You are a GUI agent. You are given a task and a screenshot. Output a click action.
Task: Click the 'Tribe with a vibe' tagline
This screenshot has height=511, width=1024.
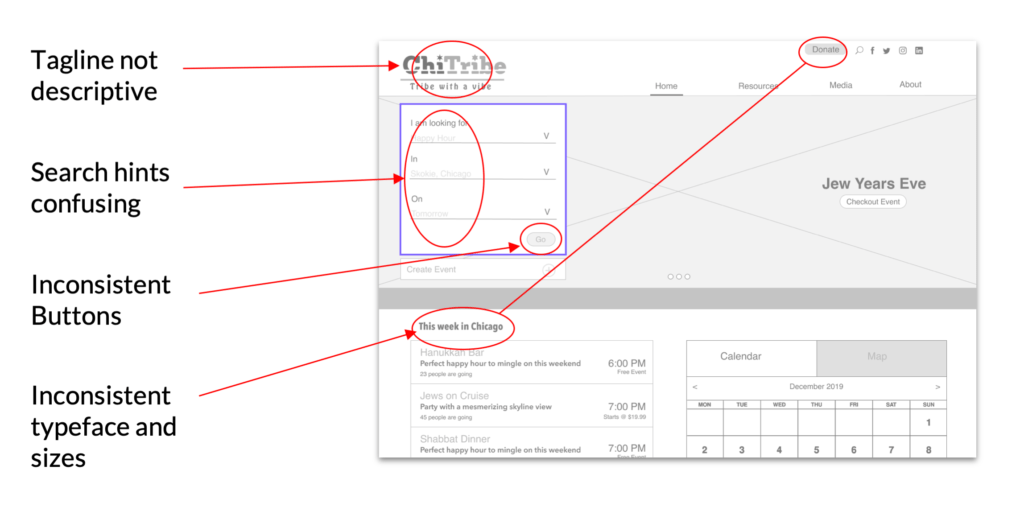(x=451, y=87)
